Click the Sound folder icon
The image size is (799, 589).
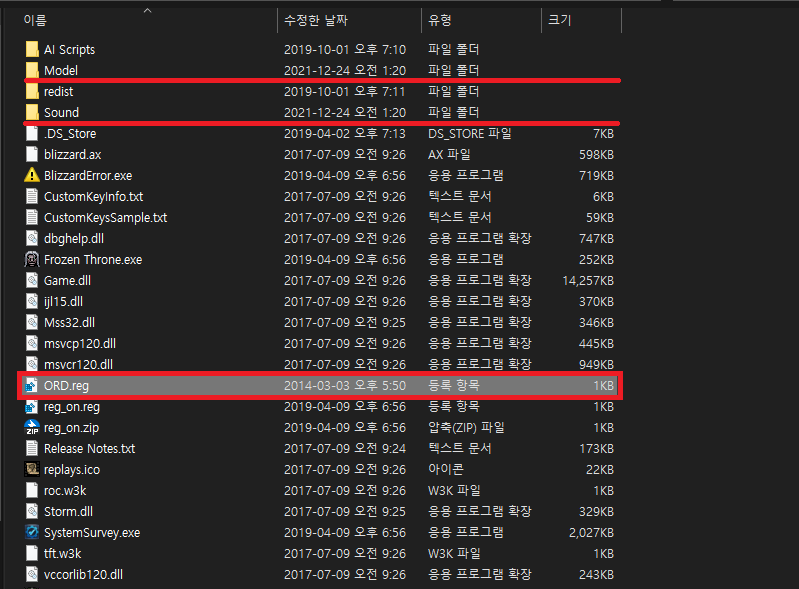32,113
